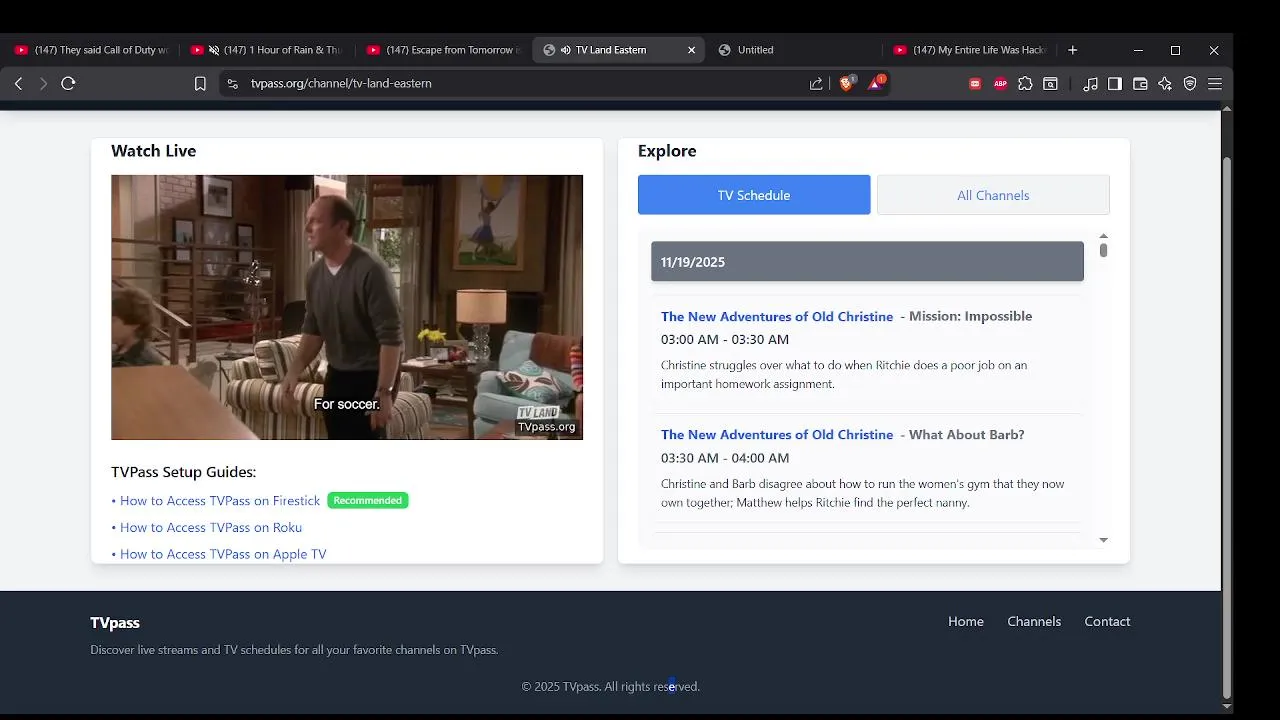Screen dimensions: 1280x720
Task: Open the Adblock Plus ABP extension
Action: coord(1000,84)
